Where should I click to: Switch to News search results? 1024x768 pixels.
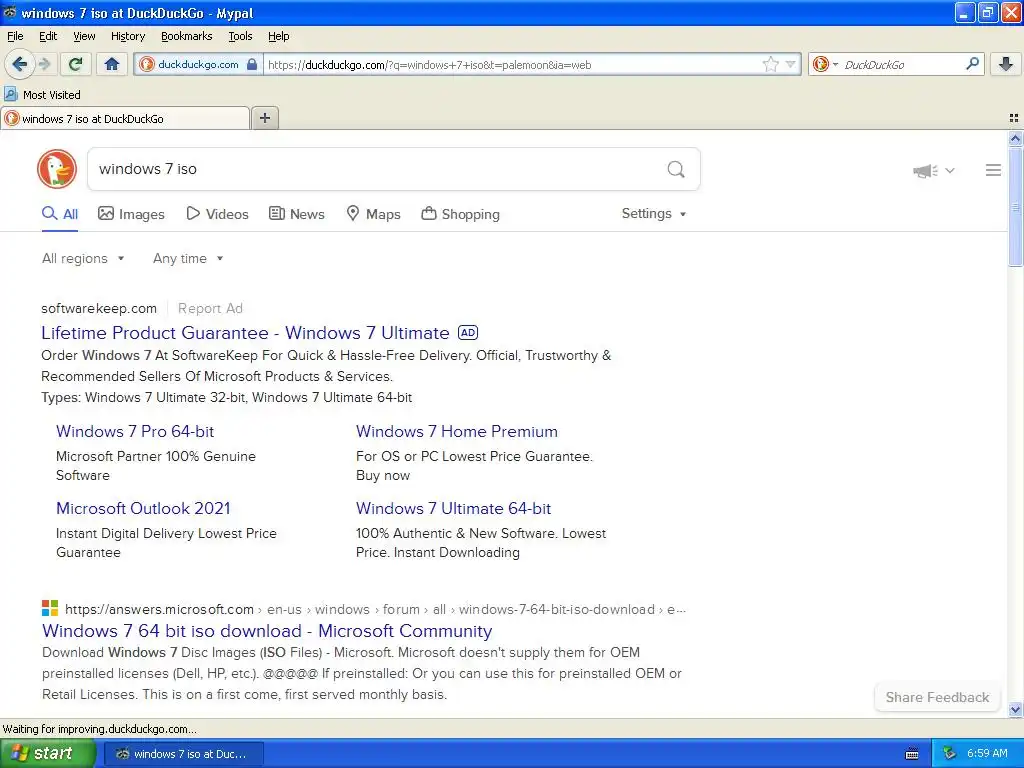click(296, 214)
